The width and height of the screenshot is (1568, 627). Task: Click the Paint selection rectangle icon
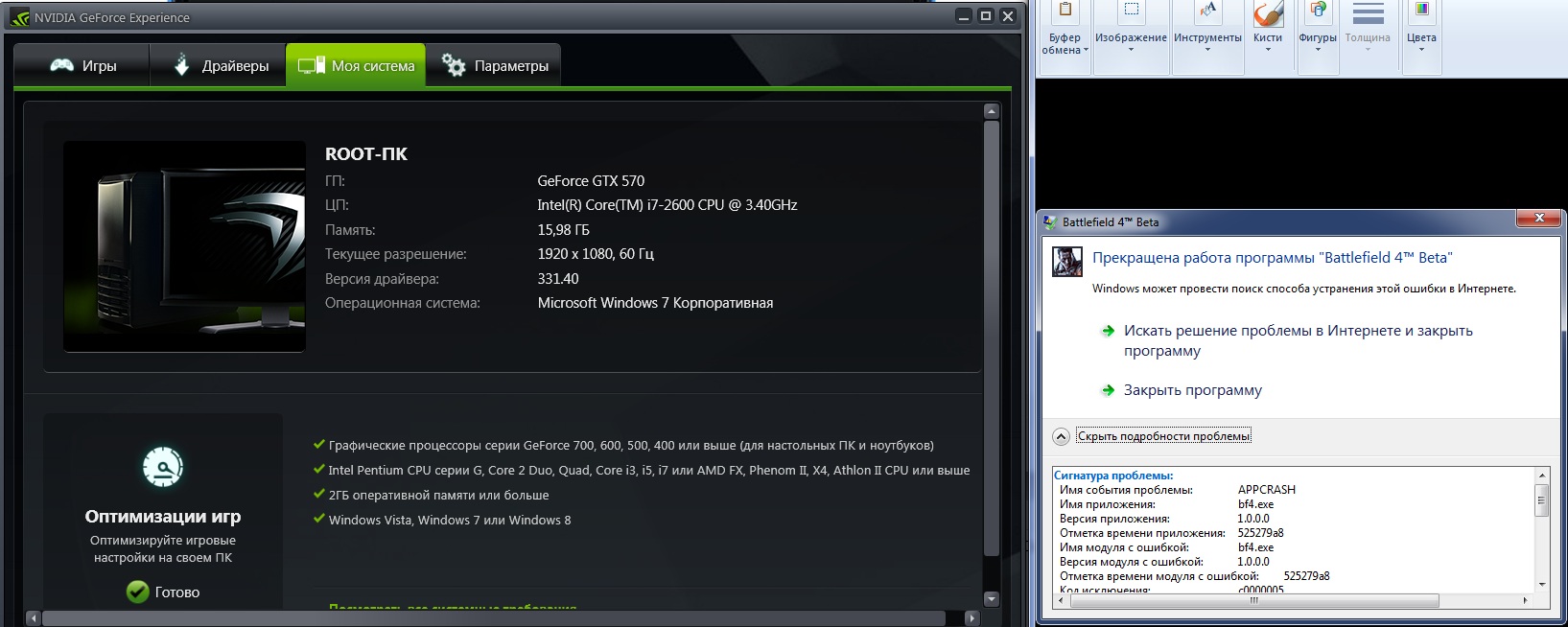tap(1131, 11)
